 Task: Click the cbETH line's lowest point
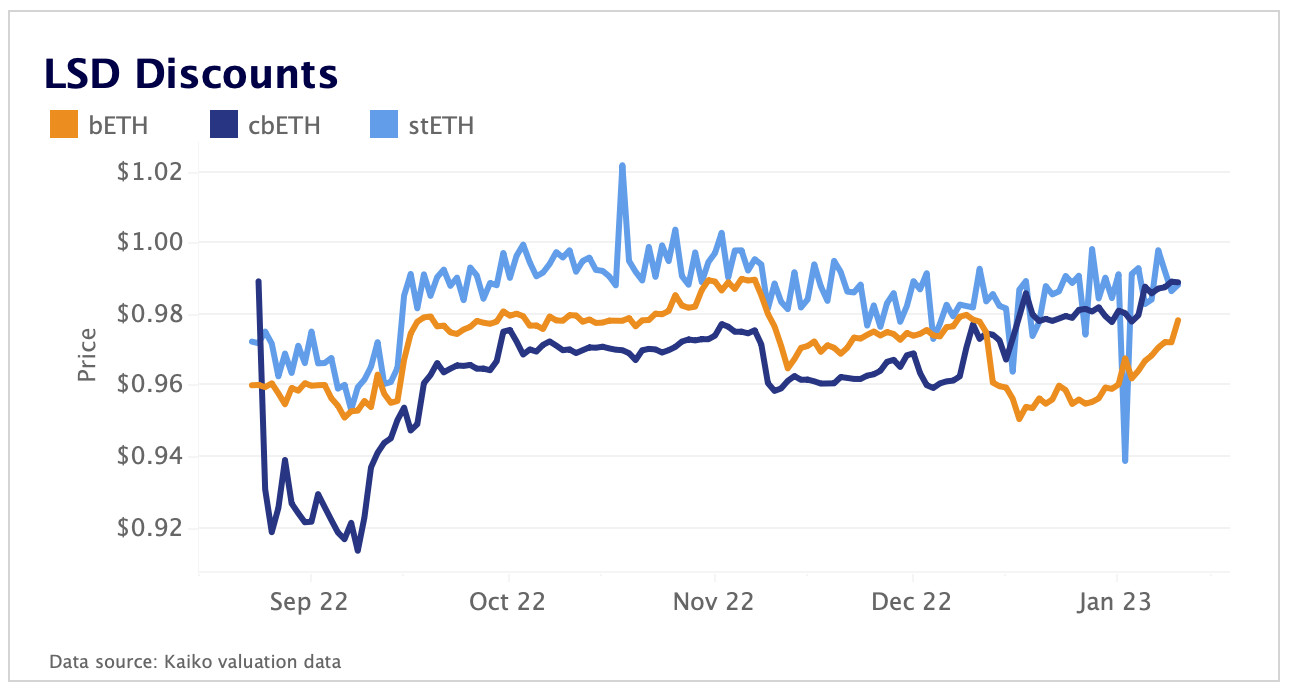358,550
